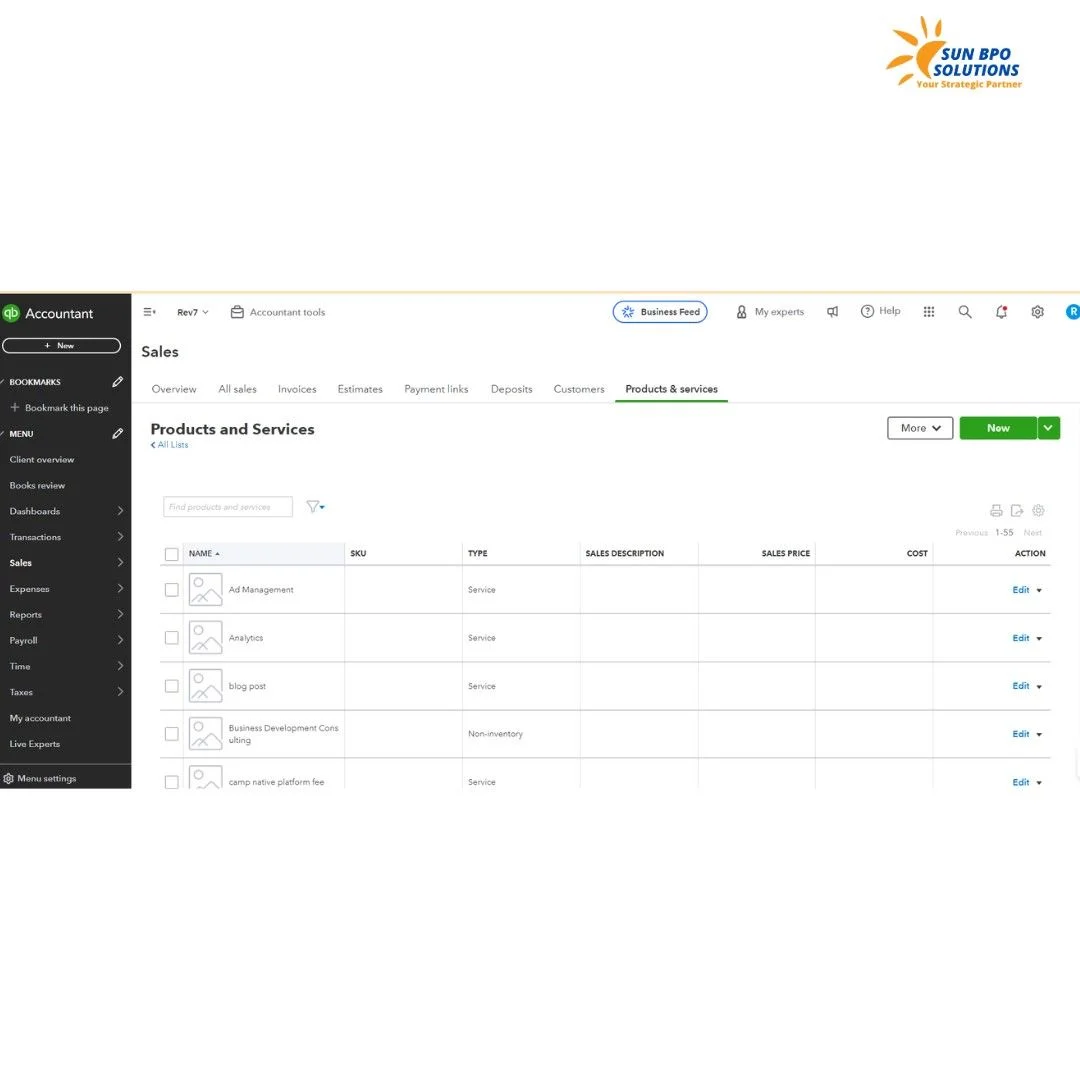Edit the blog post item

pyautogui.click(x=1021, y=686)
